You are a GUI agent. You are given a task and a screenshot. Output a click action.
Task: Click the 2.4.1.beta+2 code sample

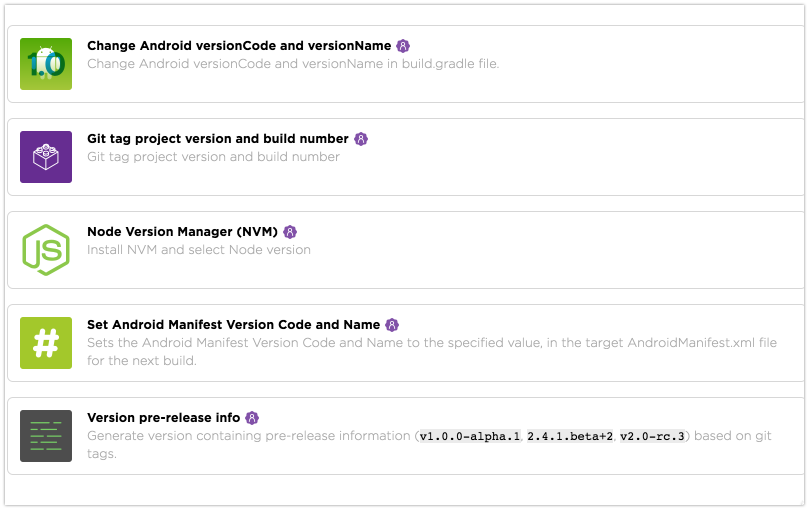click(x=569, y=437)
